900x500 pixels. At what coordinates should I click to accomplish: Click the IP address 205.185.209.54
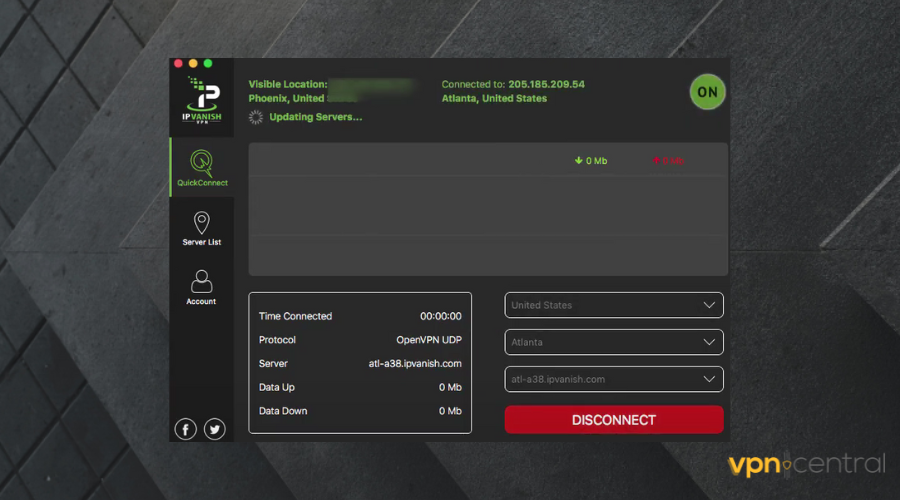point(546,84)
